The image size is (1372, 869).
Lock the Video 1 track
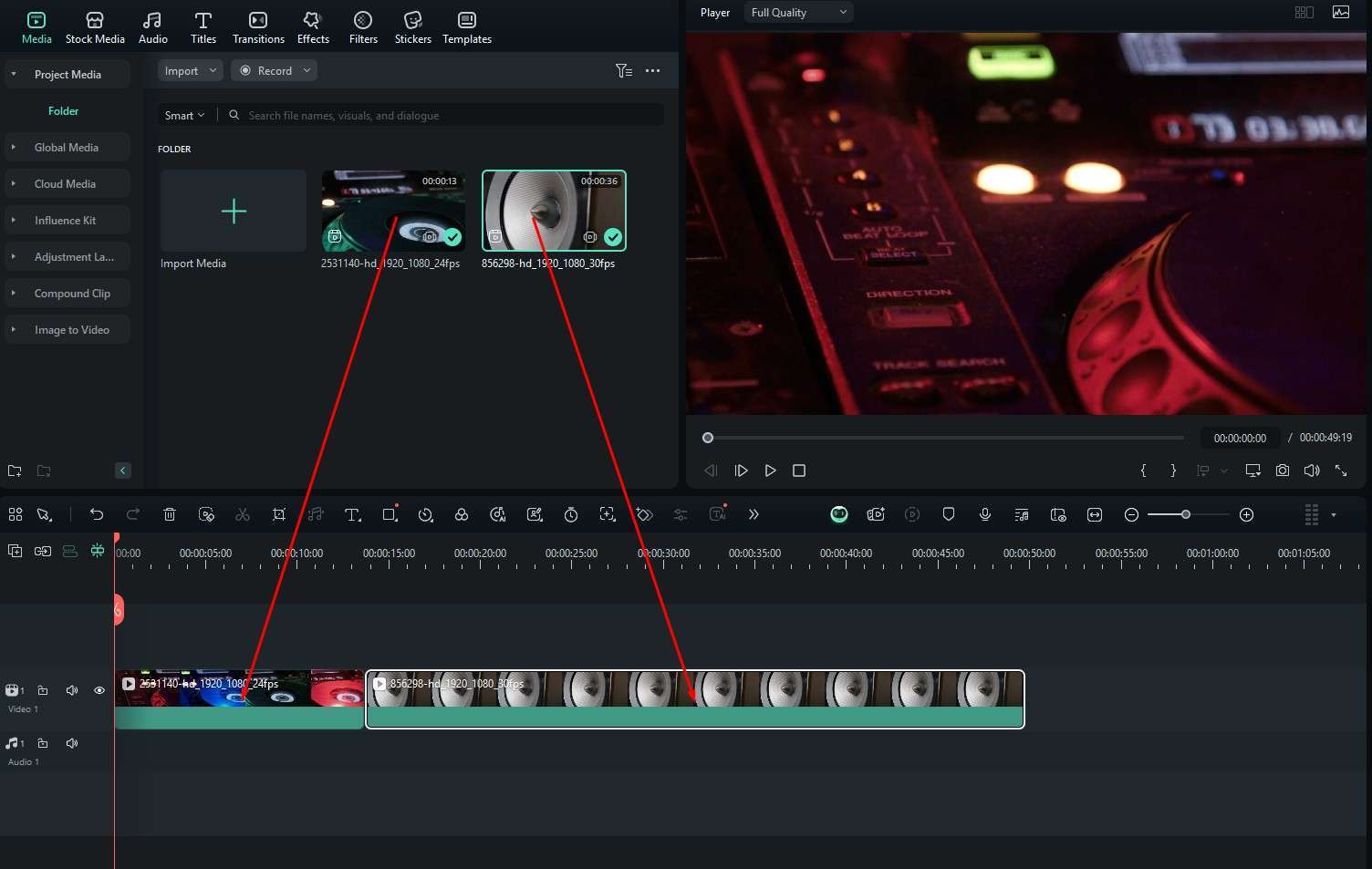[43, 690]
